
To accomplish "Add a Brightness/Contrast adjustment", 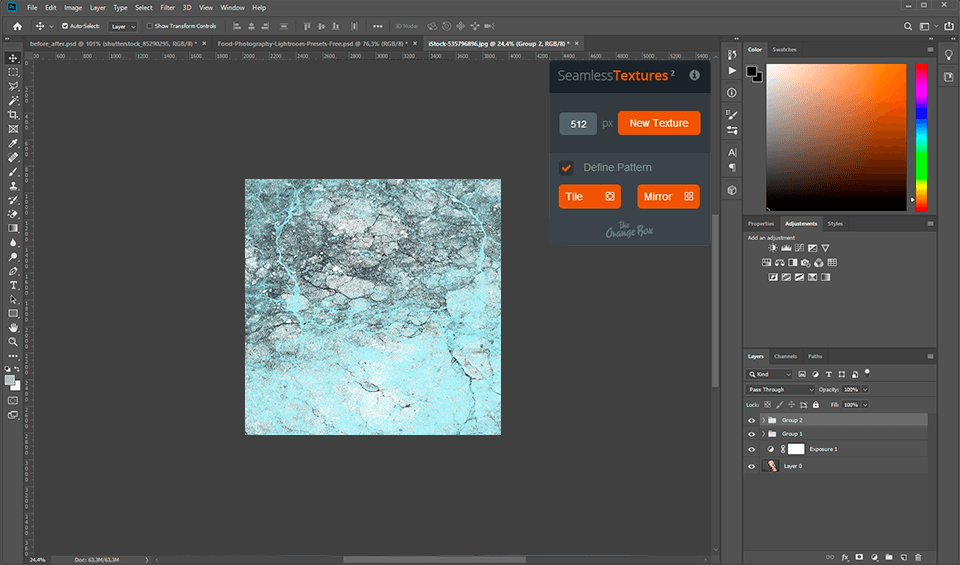I will click(773, 248).
